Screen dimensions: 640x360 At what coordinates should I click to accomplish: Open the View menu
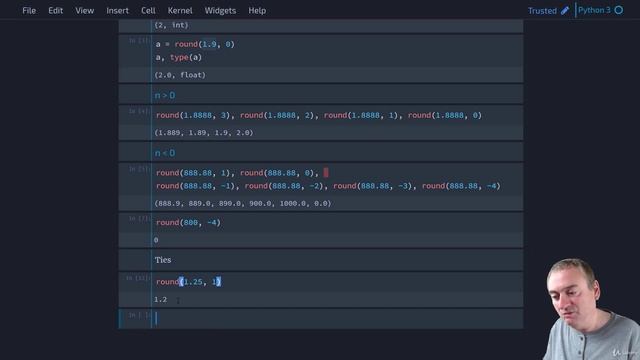[84, 11]
